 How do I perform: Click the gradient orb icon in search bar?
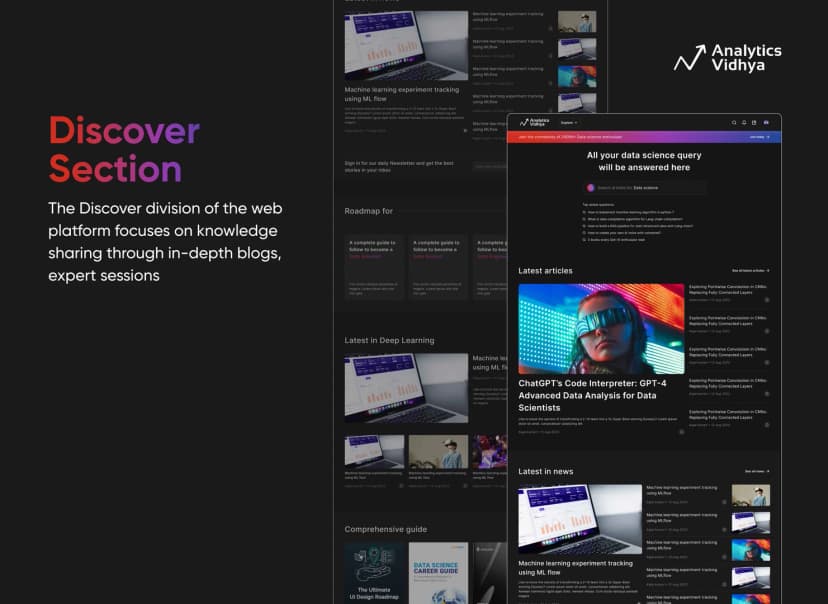[589, 187]
